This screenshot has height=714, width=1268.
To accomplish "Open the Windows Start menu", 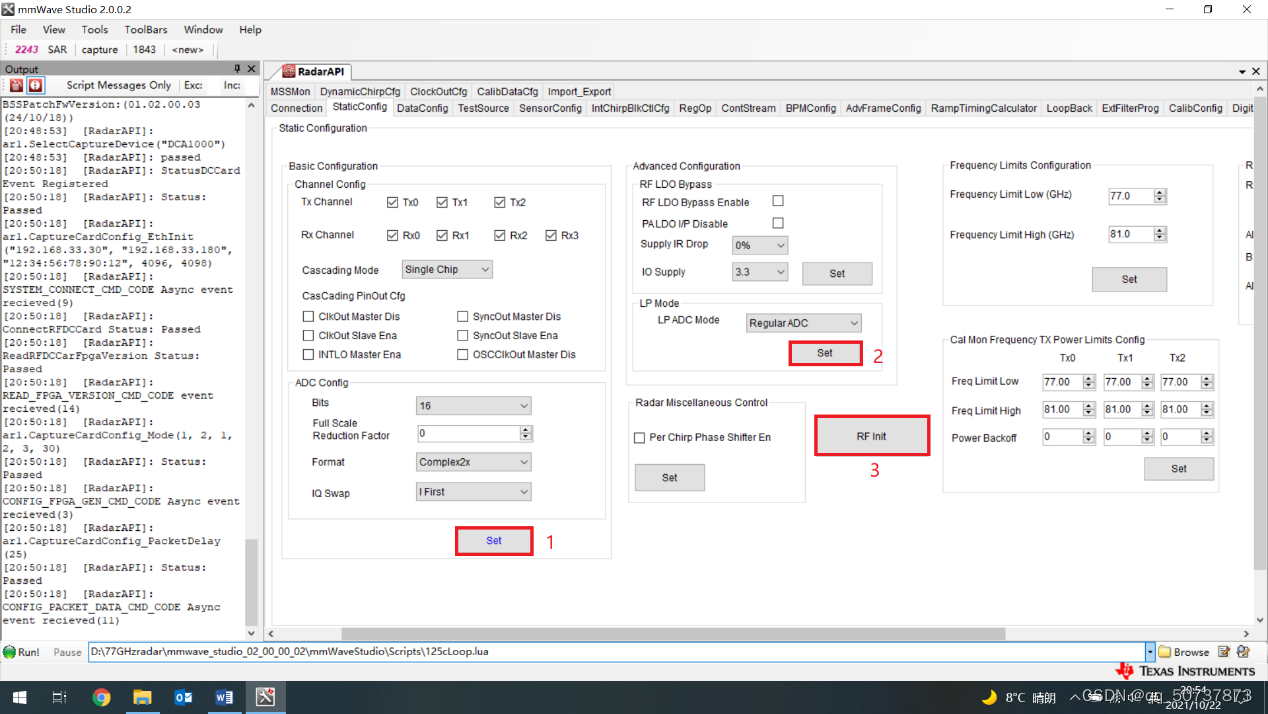I will tap(20, 697).
